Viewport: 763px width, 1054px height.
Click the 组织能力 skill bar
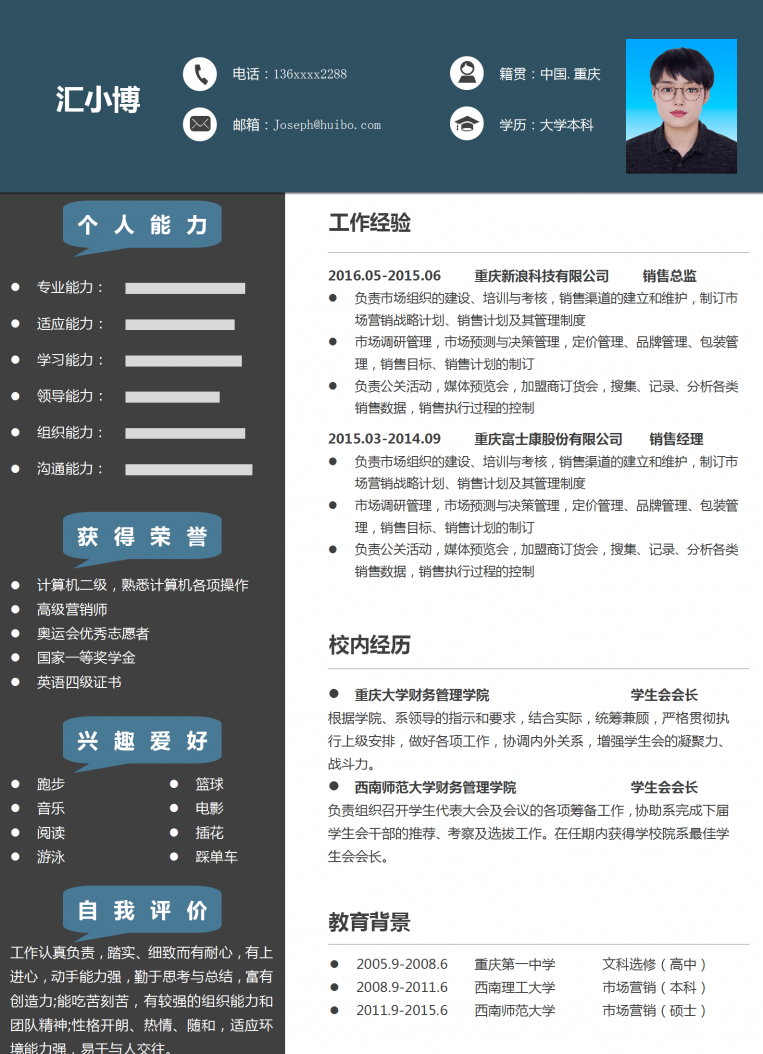pos(185,434)
